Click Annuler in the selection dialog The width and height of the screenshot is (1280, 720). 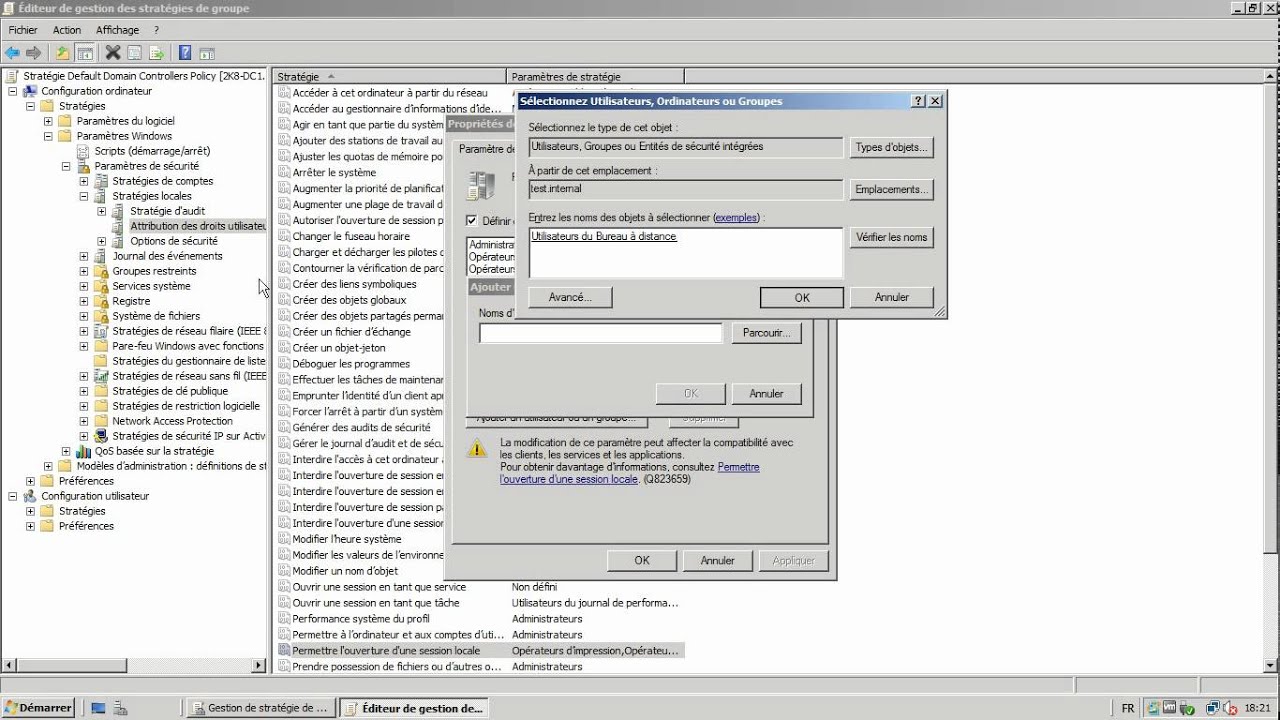point(892,297)
